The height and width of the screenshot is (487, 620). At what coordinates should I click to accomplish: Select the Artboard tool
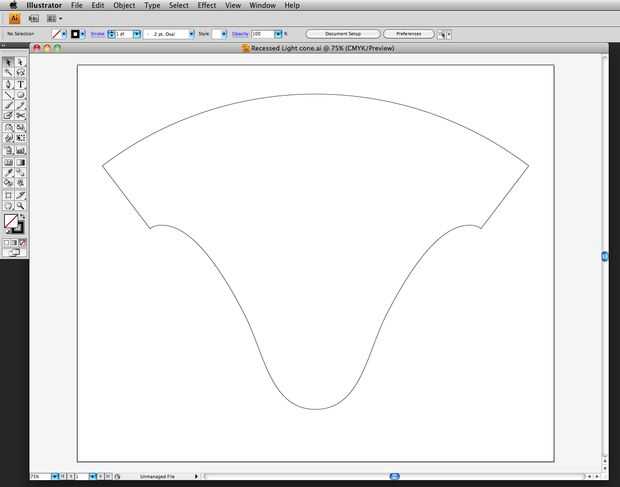(8, 195)
